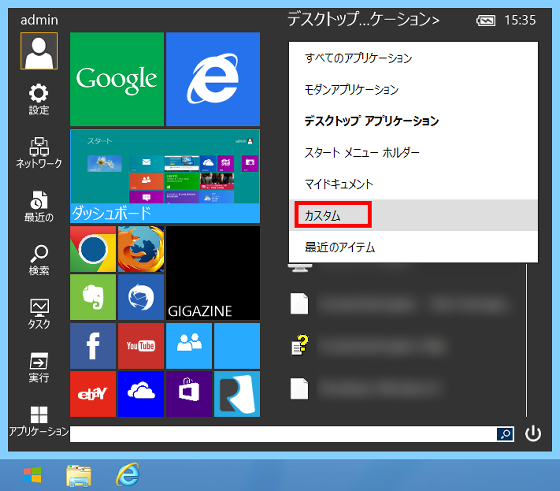560x491 pixels.
Task: Open アプリケーション sidebar icon
Action: [x=39, y=421]
